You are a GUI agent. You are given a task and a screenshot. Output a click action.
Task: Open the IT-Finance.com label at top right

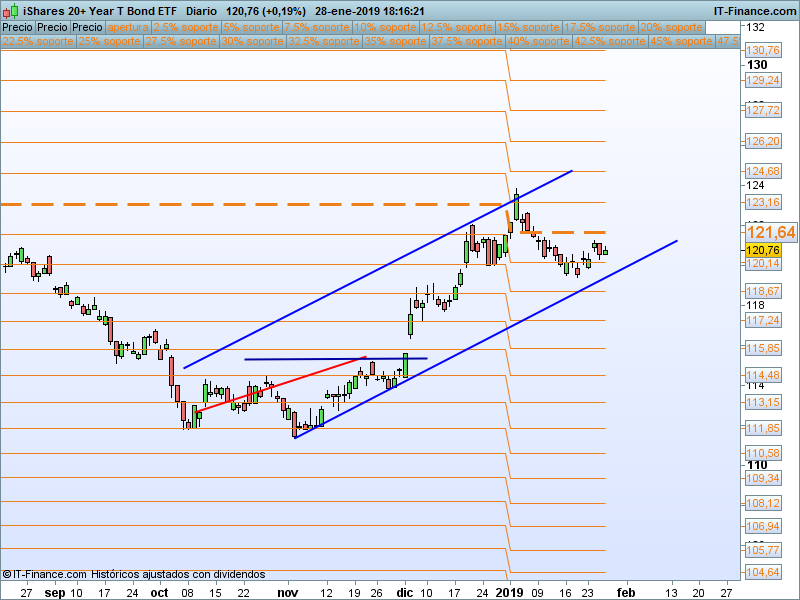[755, 11]
